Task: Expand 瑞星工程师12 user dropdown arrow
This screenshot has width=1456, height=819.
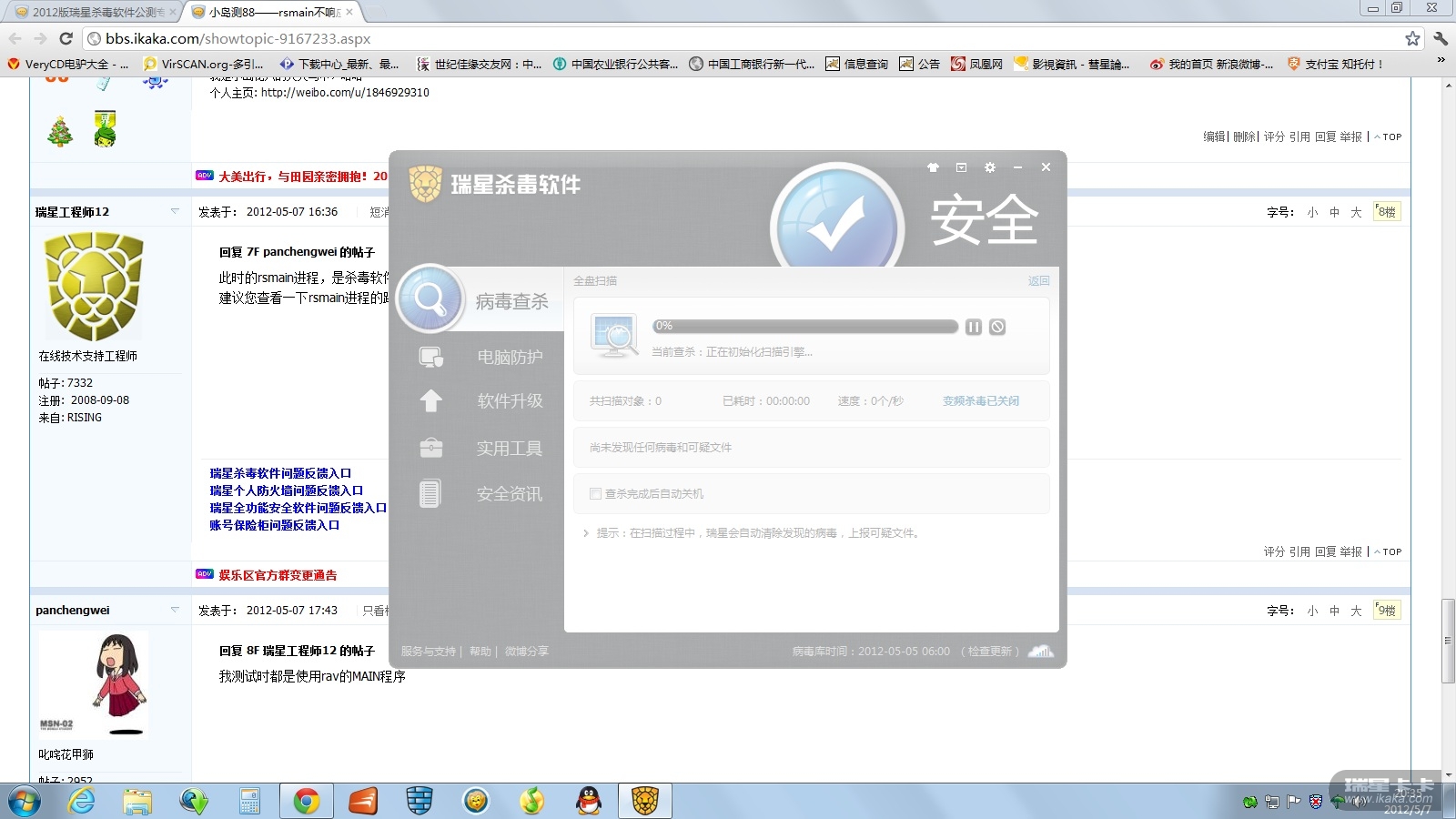Action: 175,211
